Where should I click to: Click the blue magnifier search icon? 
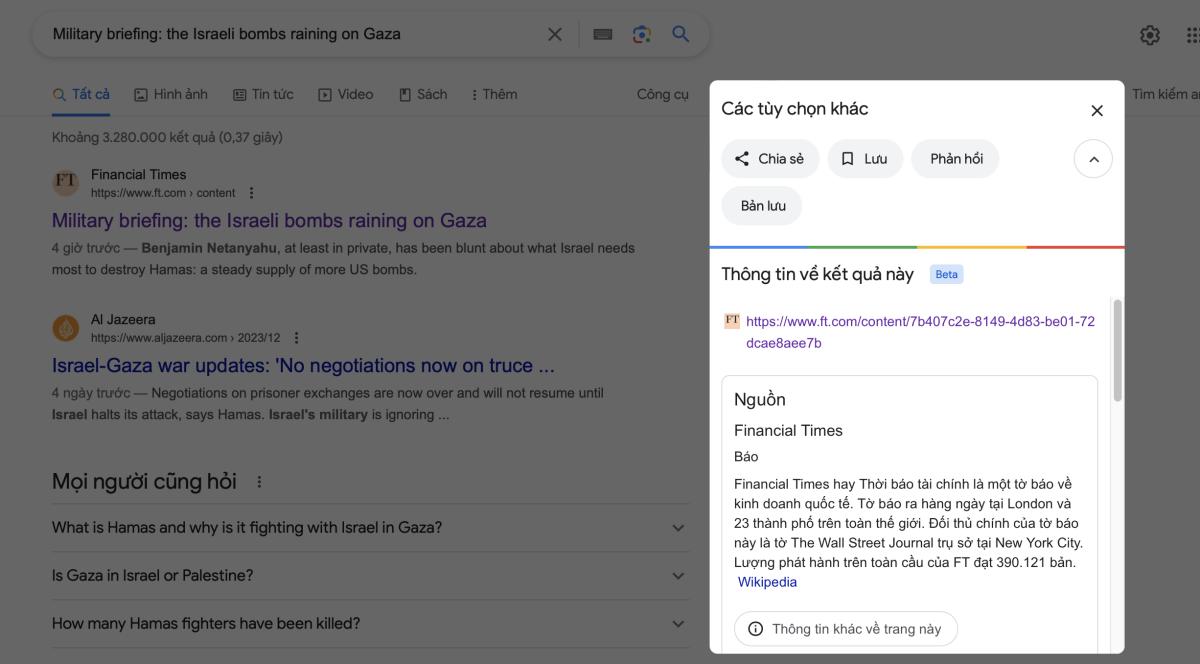(x=681, y=34)
